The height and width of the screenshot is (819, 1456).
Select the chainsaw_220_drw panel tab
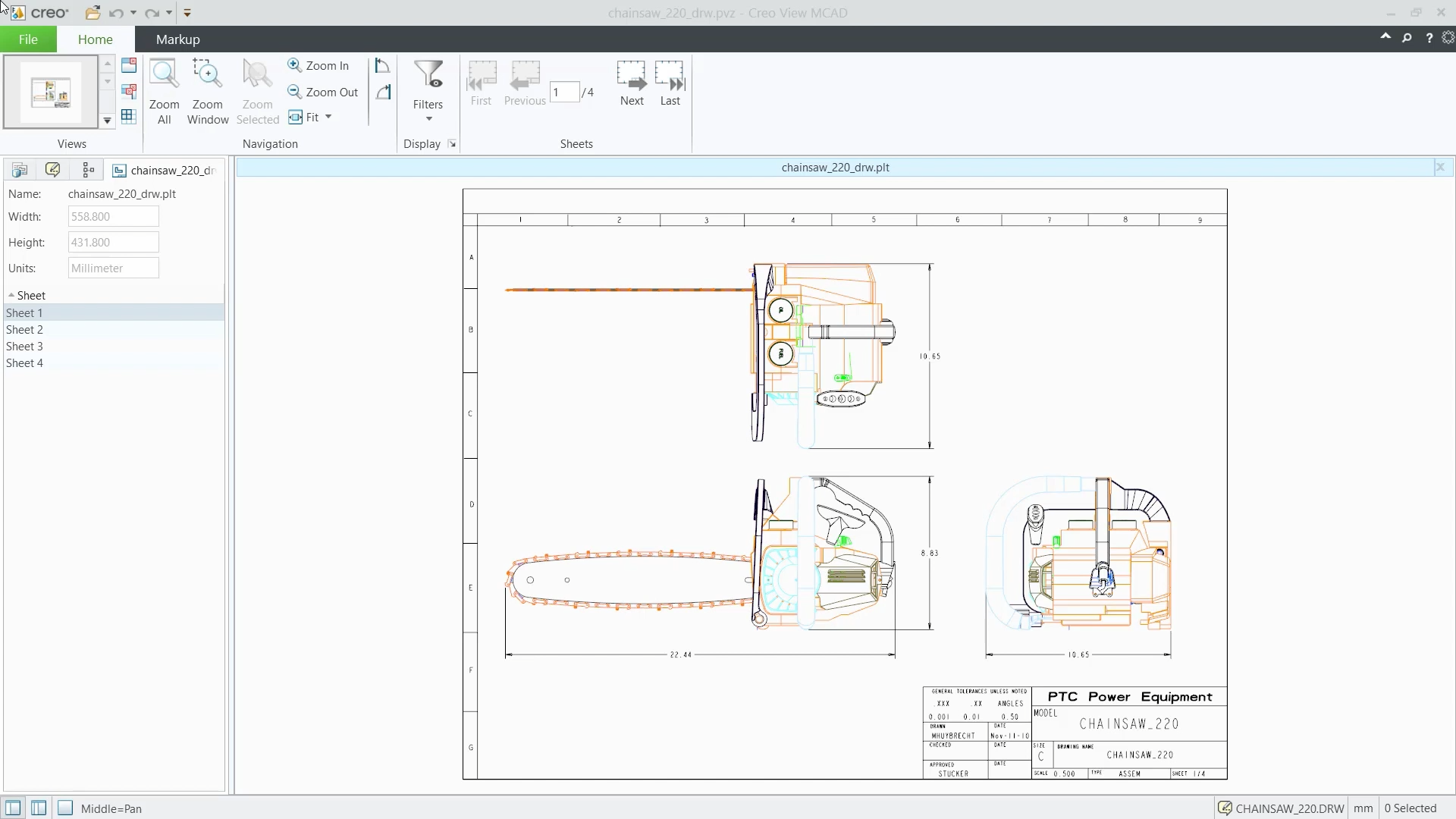pos(165,170)
